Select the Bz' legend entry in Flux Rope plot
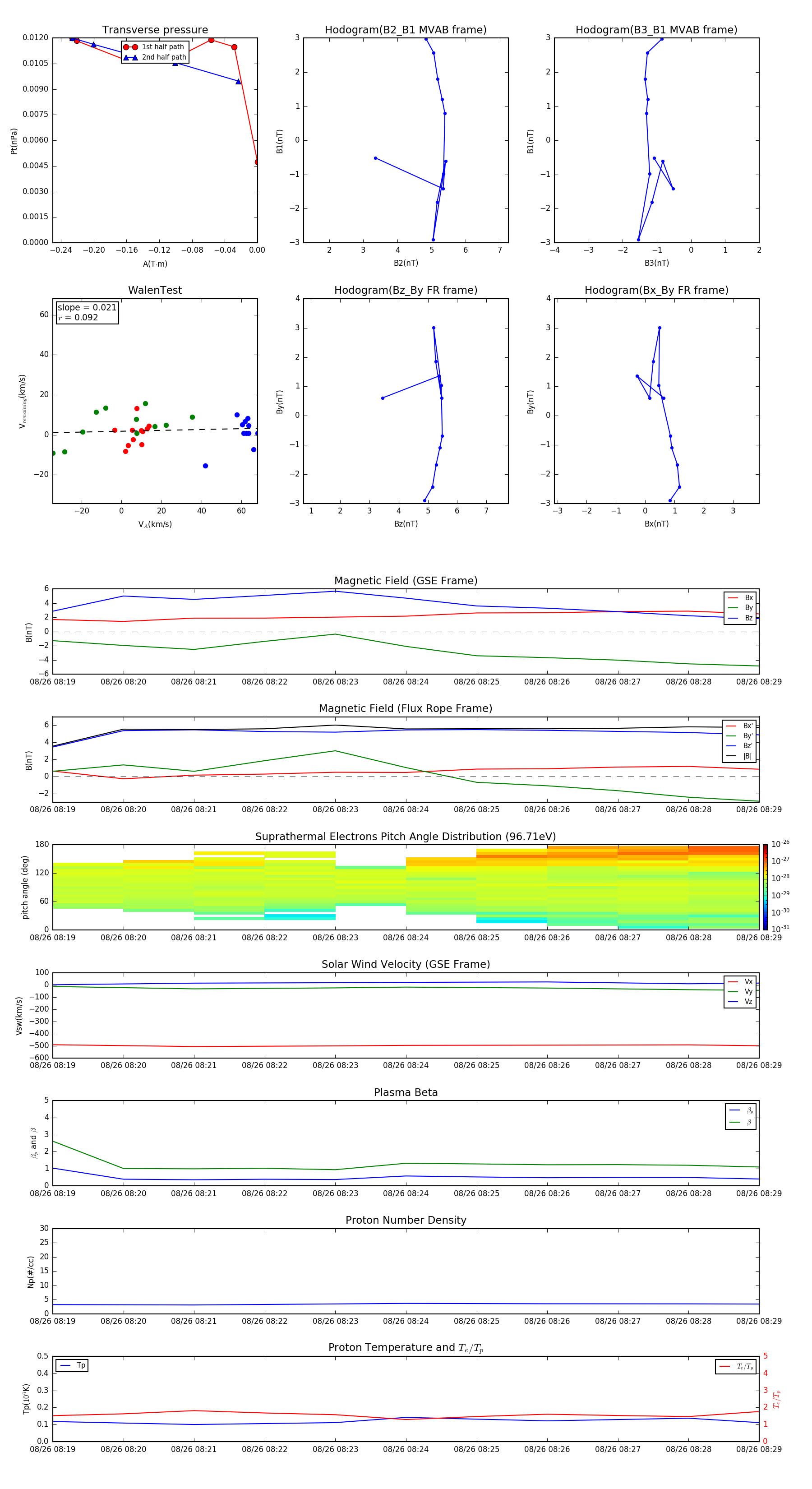Screen dimensions: 812x1489 [x=740, y=746]
